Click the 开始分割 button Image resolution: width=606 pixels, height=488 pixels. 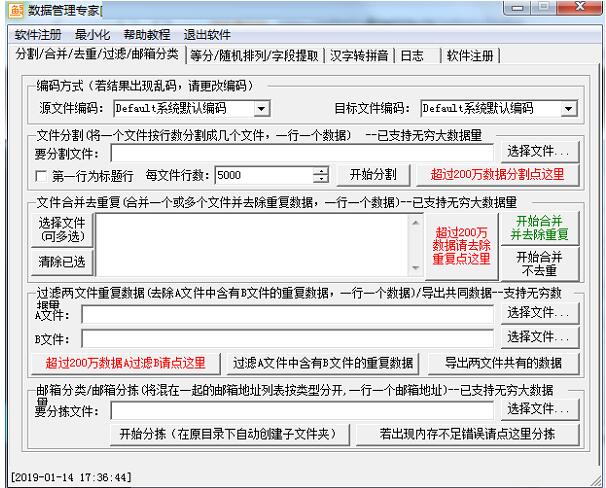click(x=373, y=175)
